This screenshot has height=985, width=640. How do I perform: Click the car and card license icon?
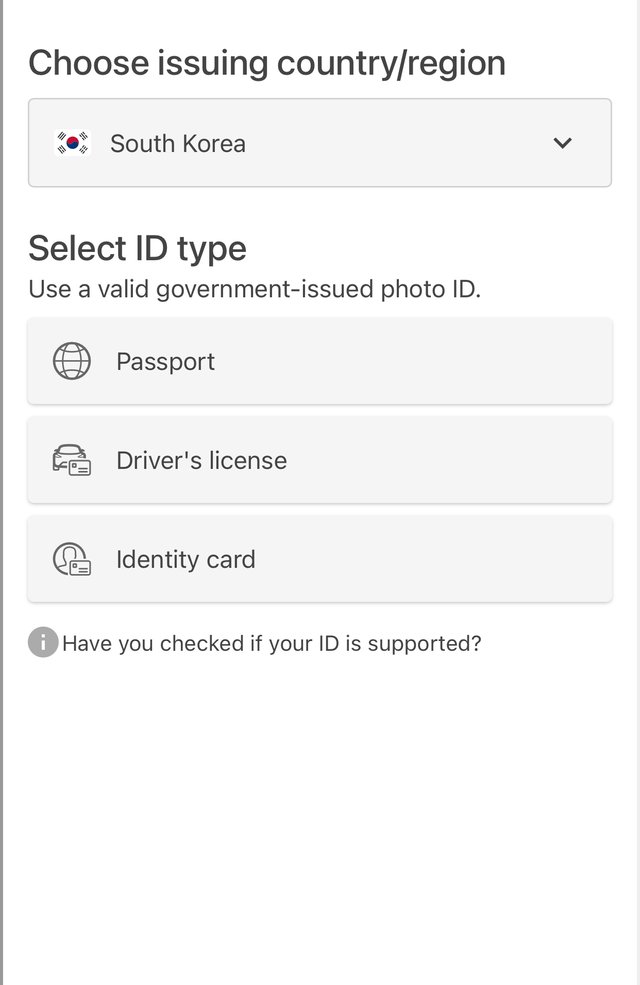coord(72,460)
